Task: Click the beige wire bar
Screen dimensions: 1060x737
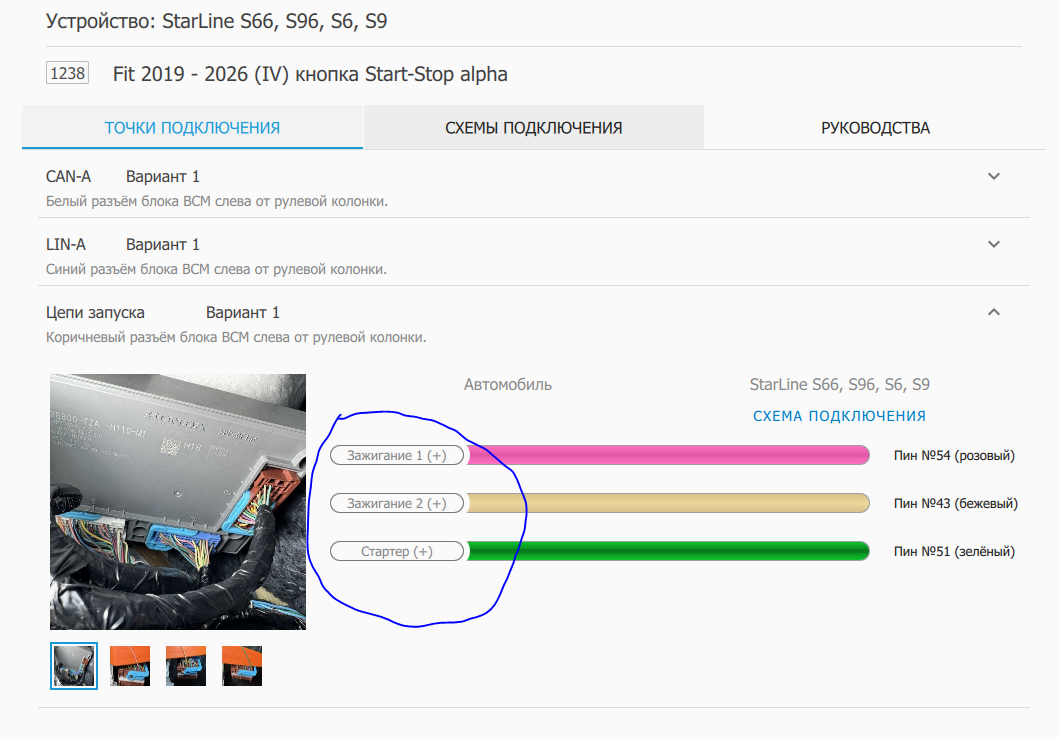Action: click(x=668, y=503)
